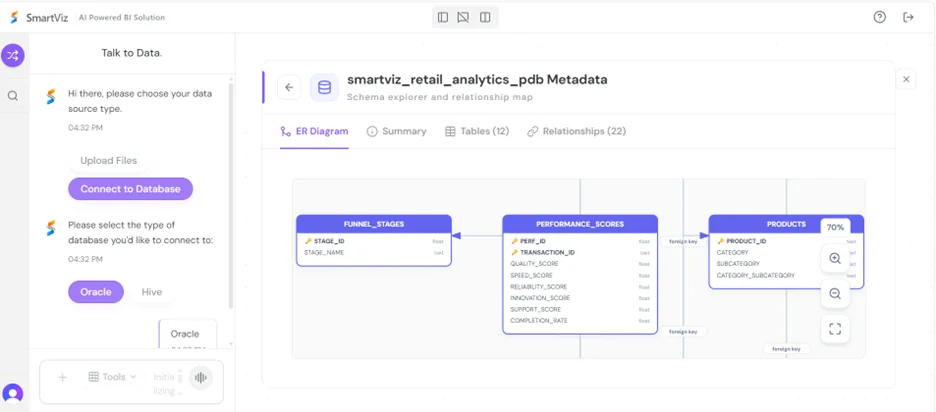Click the 70% zoom level label
The height and width of the screenshot is (412, 936).
835,227
